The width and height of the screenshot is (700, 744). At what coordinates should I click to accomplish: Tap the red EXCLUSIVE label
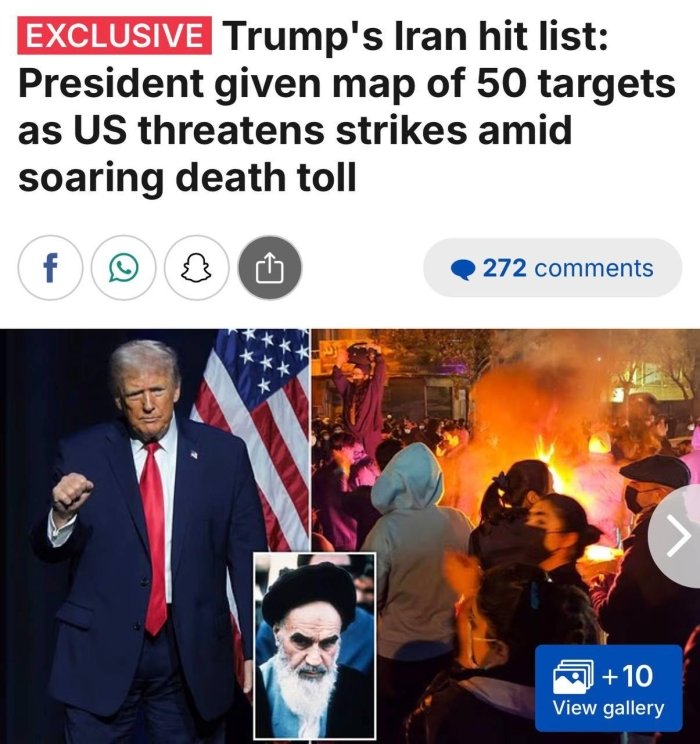click(114, 36)
